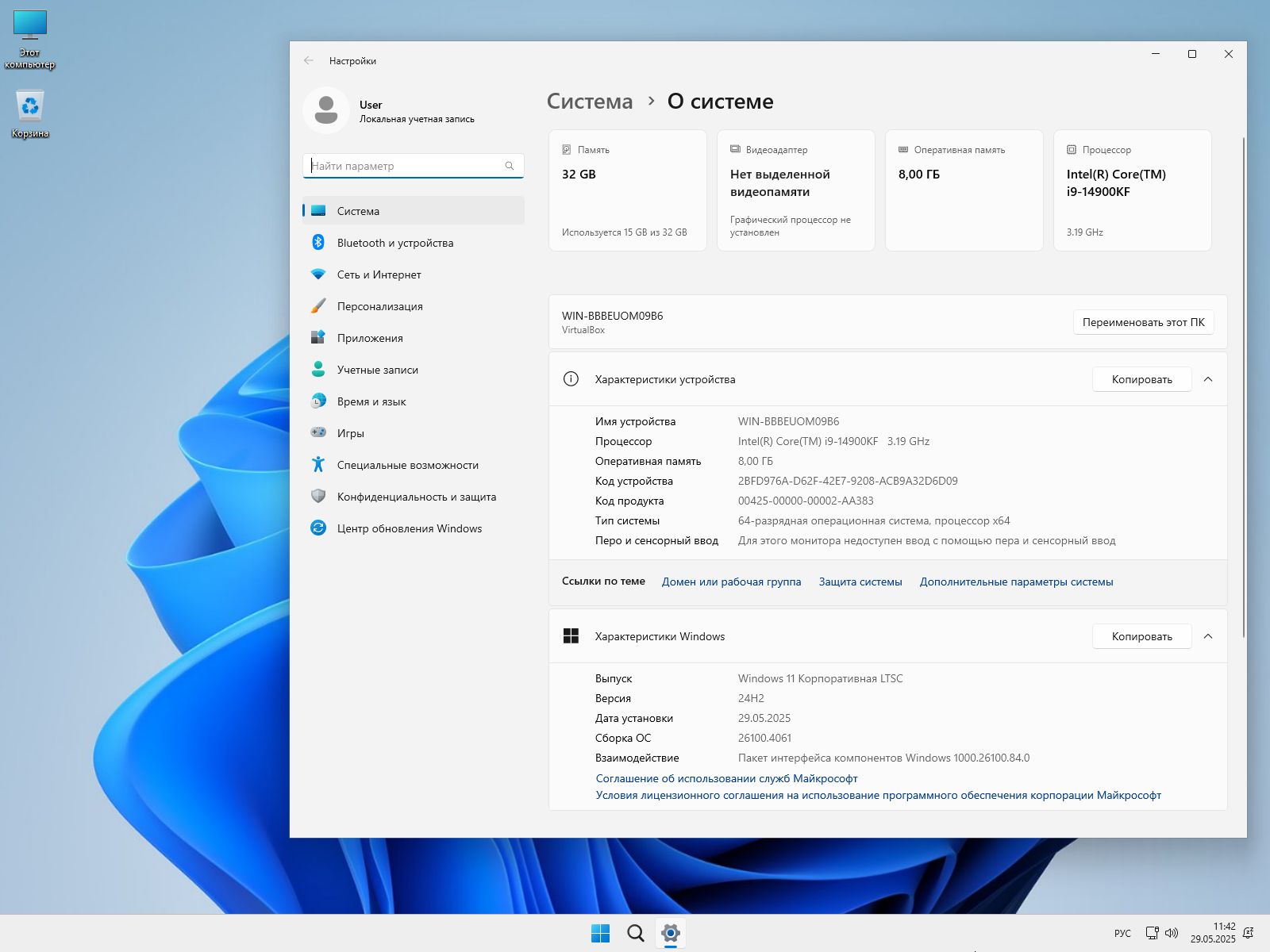This screenshot has width=1270, height=952.
Task: Open the Система settings icon in sidebar
Action: (x=318, y=211)
